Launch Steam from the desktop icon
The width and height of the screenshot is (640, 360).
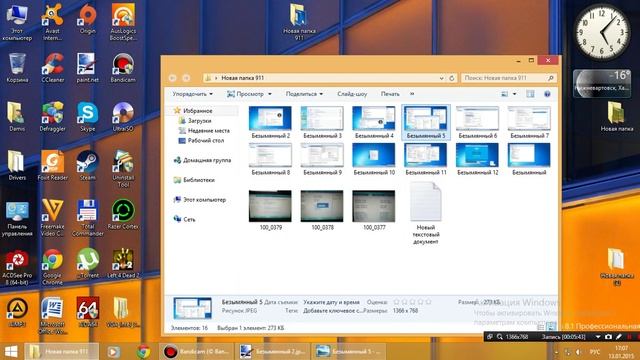[87, 166]
